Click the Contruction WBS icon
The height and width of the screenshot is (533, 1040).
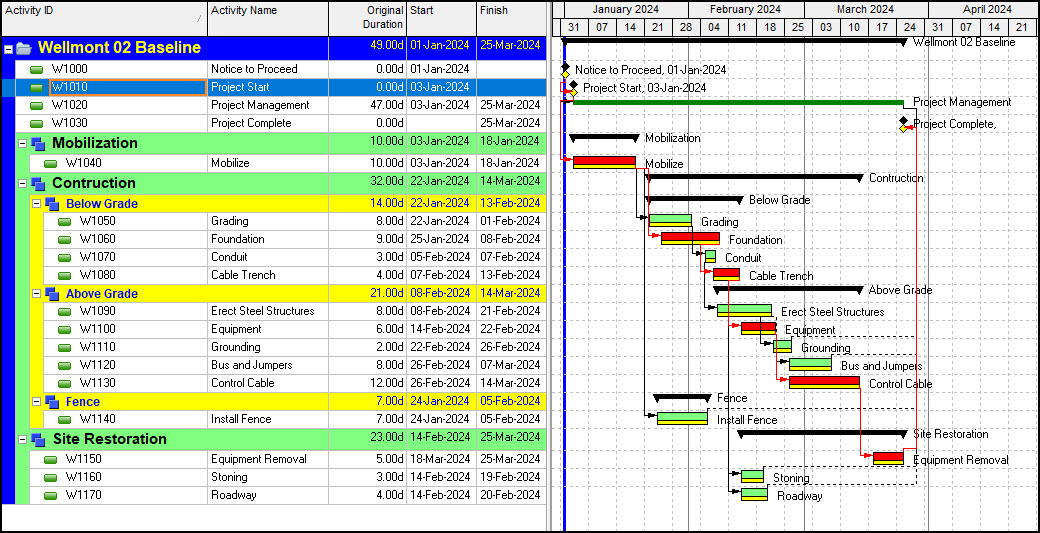(x=38, y=184)
